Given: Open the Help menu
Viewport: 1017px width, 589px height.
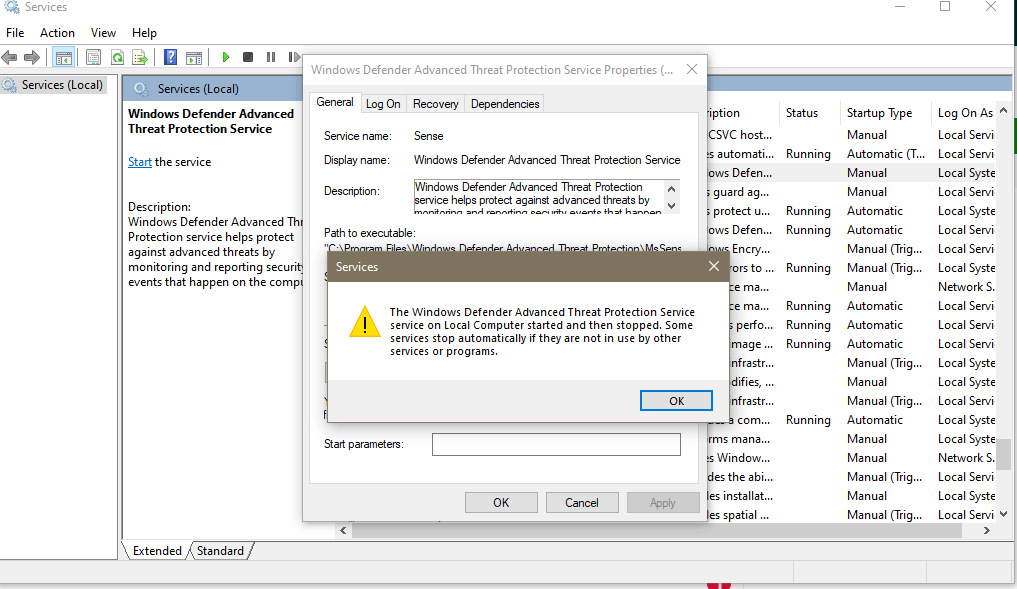Looking at the screenshot, I should [x=144, y=32].
